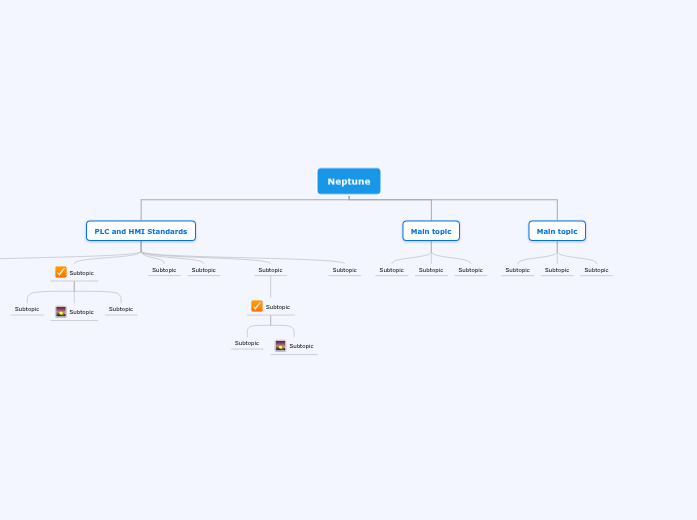This screenshot has height=520, width=697.
Task: Select the rightmost Main topic node
Action: [x=557, y=231]
